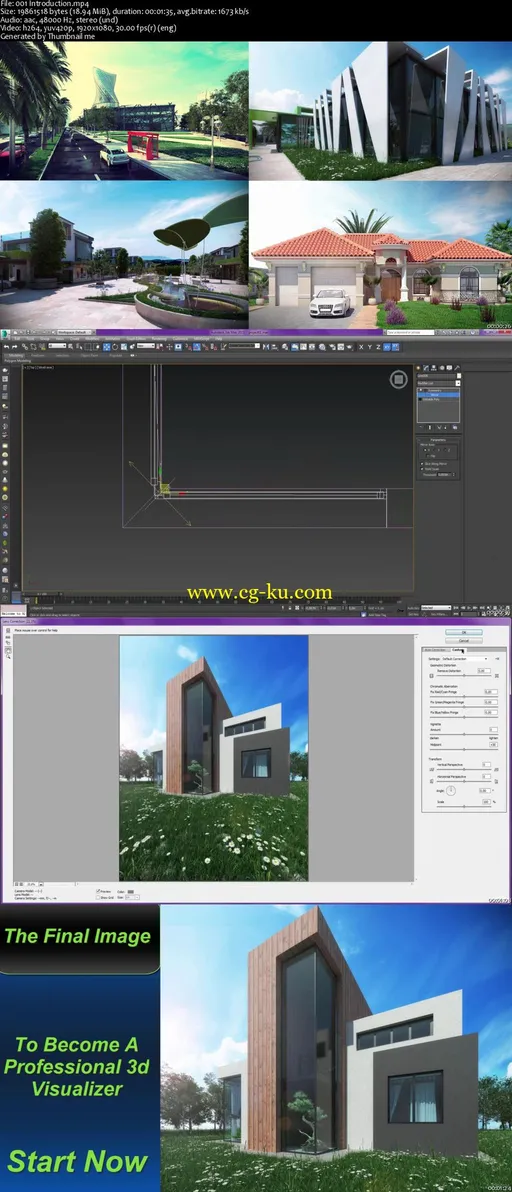Switch to the Auto Correction tab
Viewport: 512px width, 1192px height.
click(x=435, y=650)
